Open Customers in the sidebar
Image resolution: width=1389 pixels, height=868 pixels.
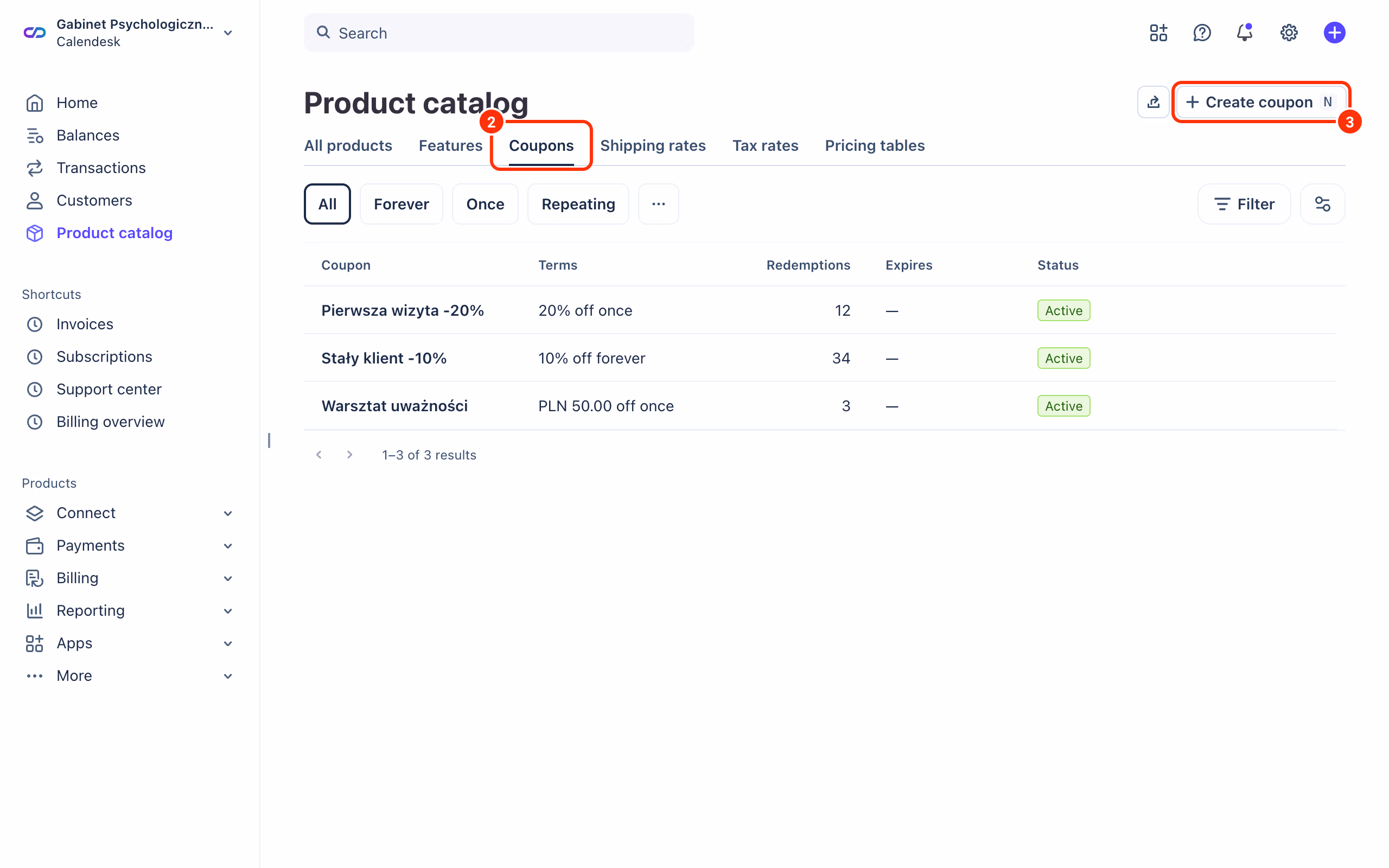[94, 200]
